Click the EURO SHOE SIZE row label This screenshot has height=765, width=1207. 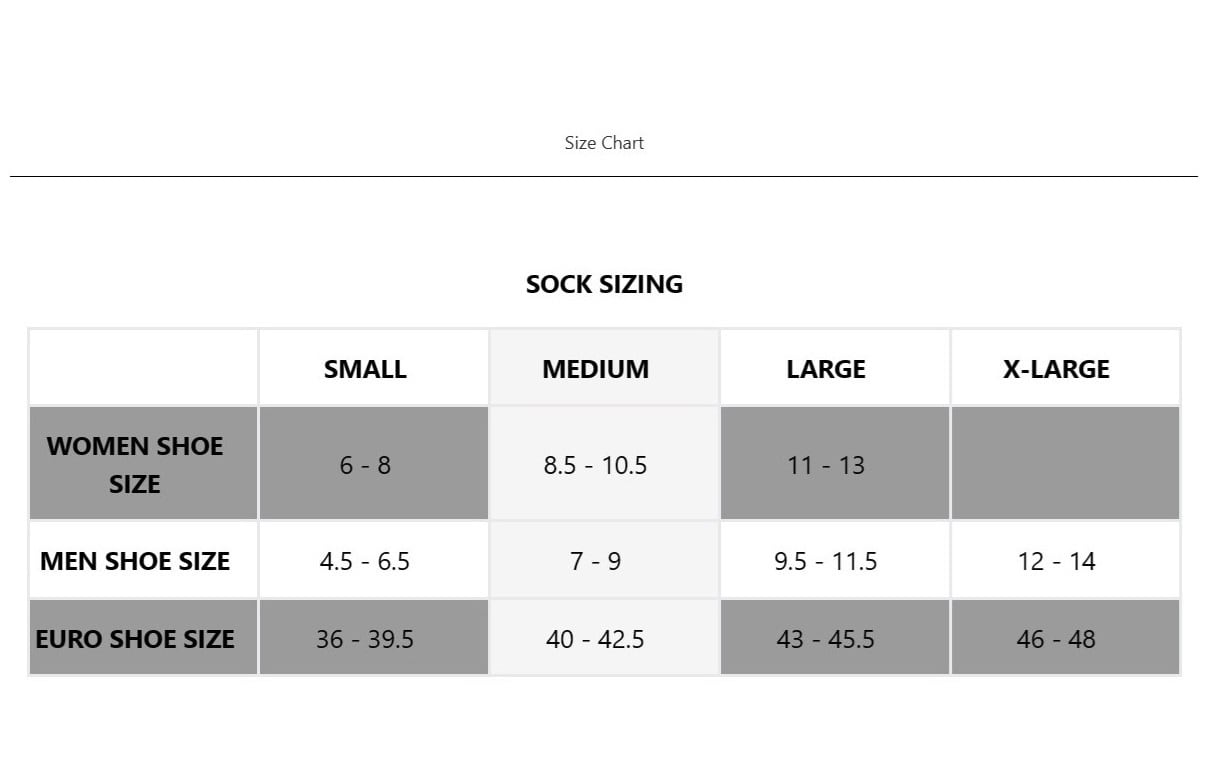(x=135, y=639)
